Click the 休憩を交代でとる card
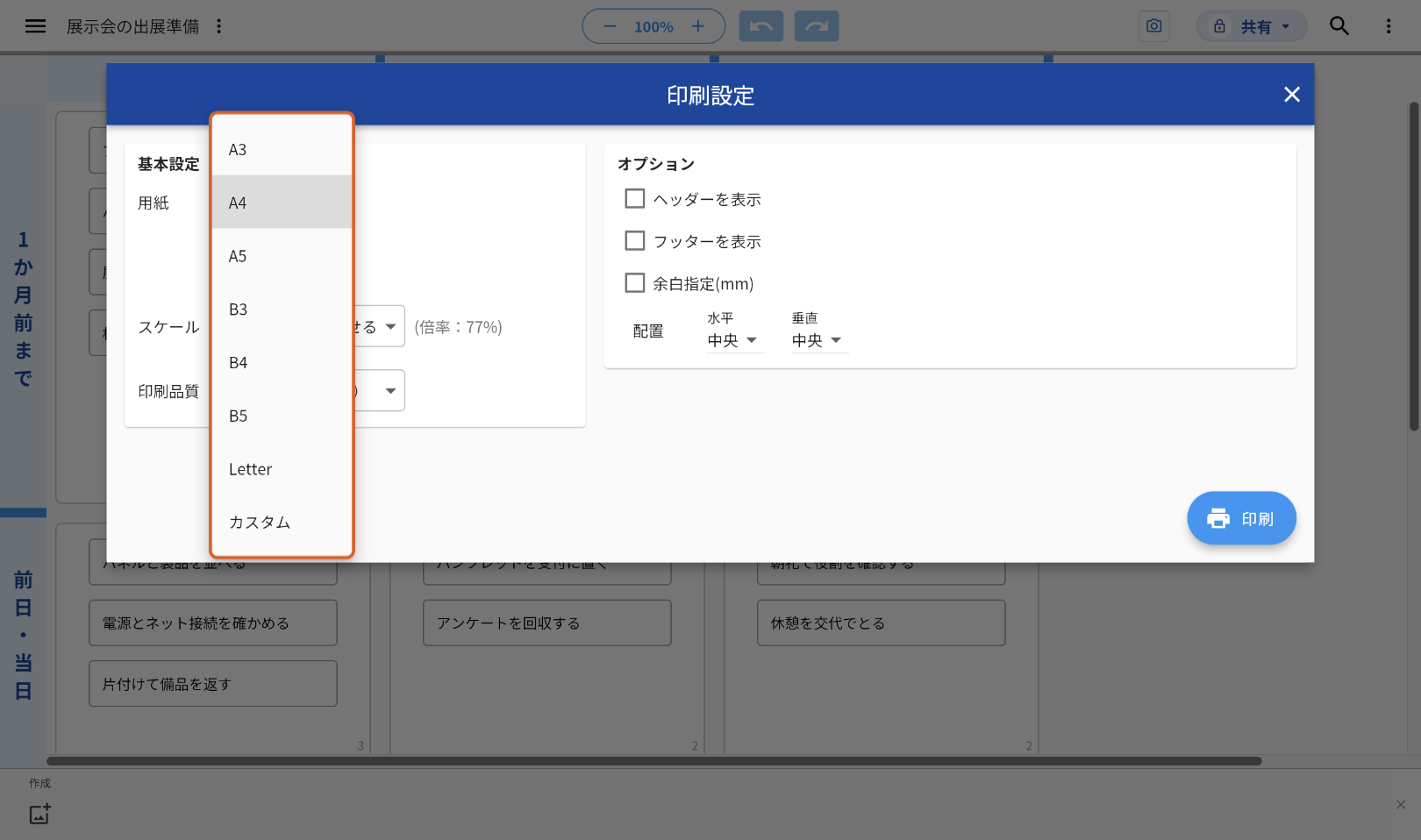 (882, 623)
